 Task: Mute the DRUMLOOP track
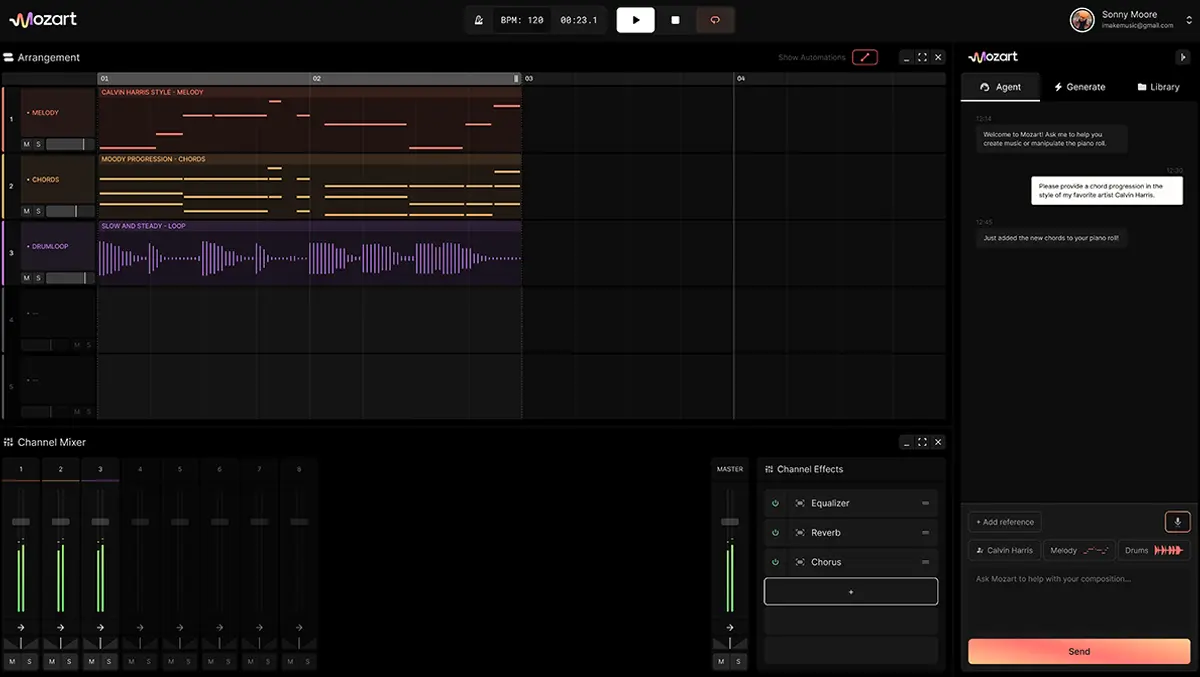point(27,278)
